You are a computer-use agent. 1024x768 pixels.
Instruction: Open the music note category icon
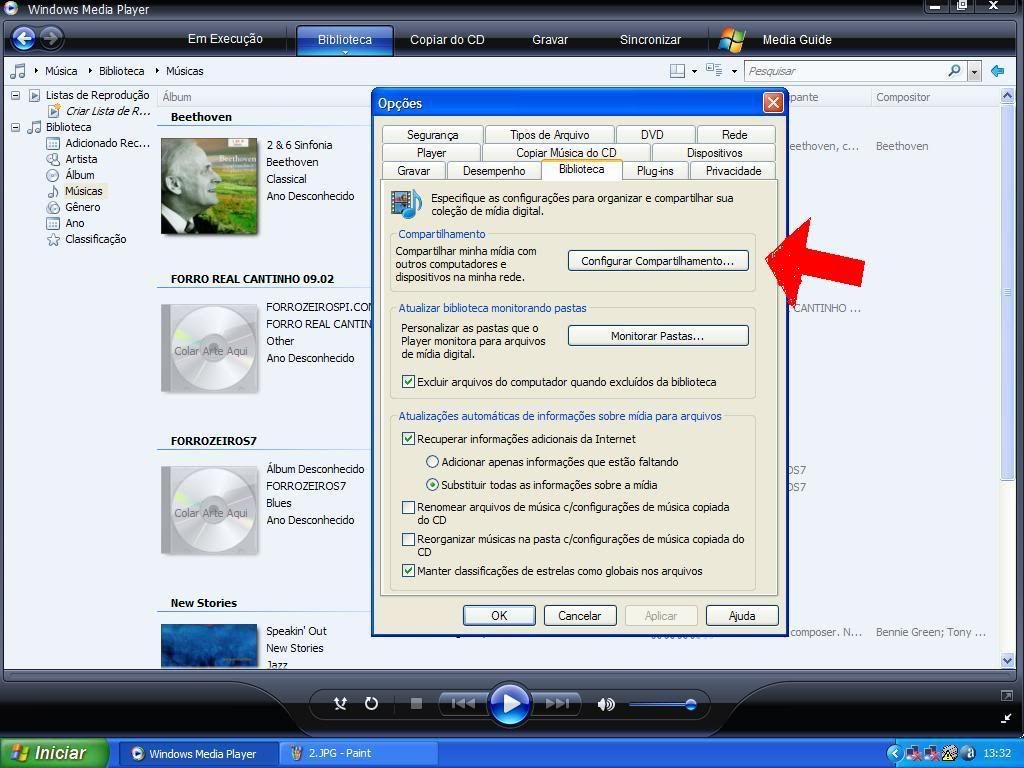tap(18, 71)
